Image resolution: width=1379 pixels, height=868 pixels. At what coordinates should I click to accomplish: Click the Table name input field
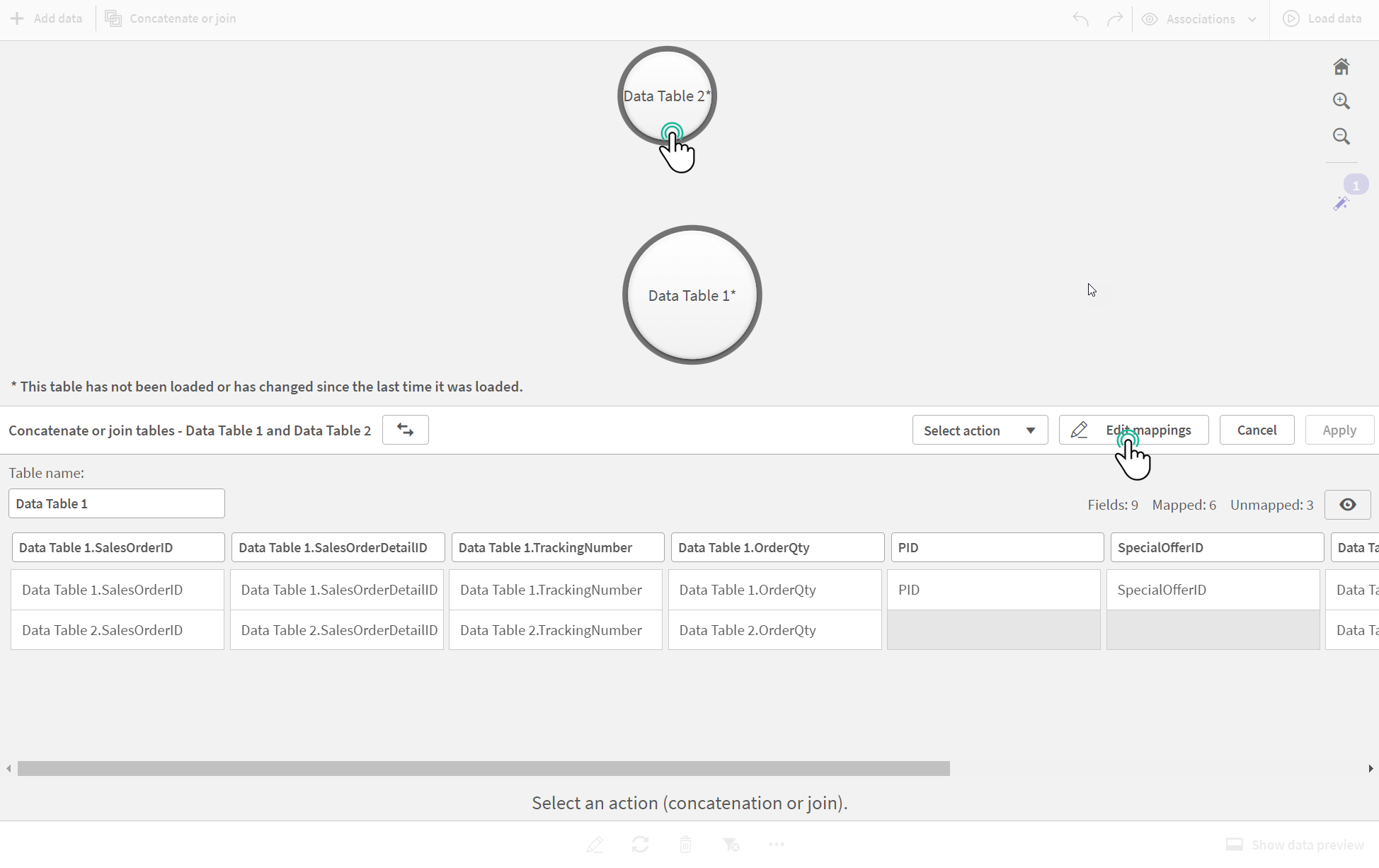(x=116, y=503)
